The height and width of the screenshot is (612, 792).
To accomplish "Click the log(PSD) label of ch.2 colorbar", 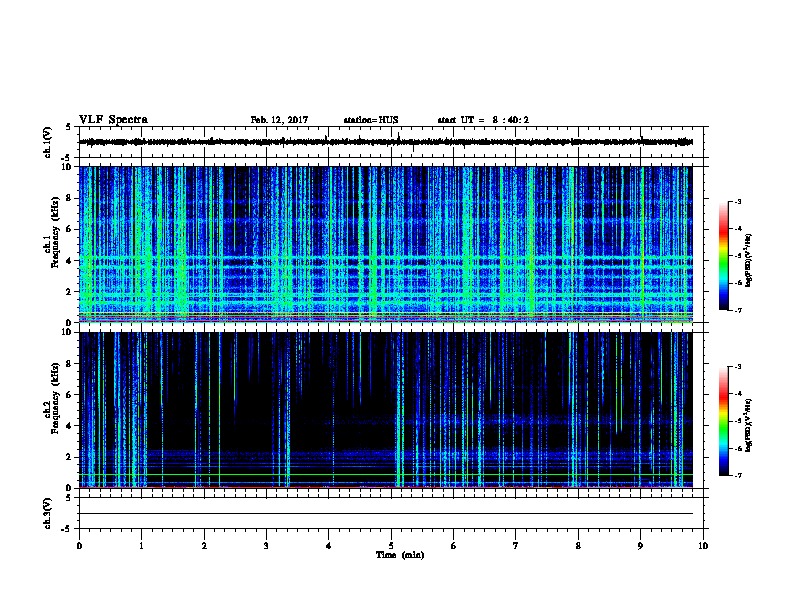I will (749, 425).
